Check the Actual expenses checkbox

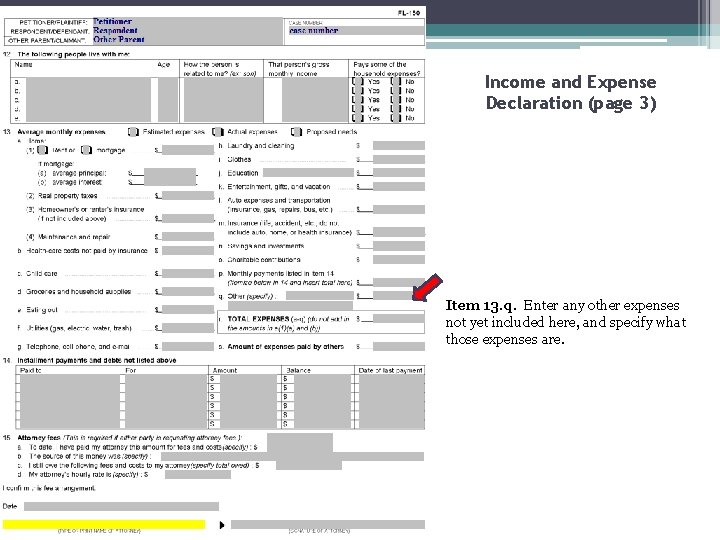coord(218,132)
